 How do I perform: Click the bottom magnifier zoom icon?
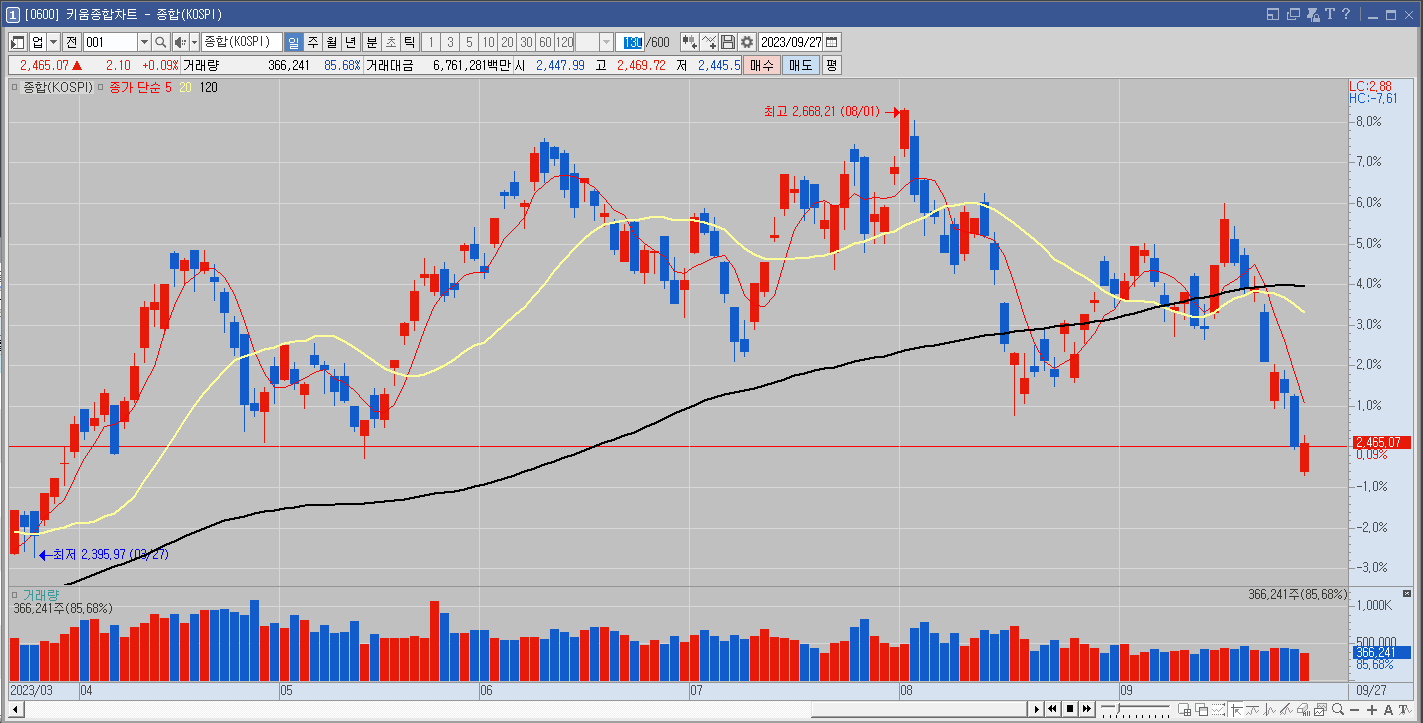(x=1338, y=709)
